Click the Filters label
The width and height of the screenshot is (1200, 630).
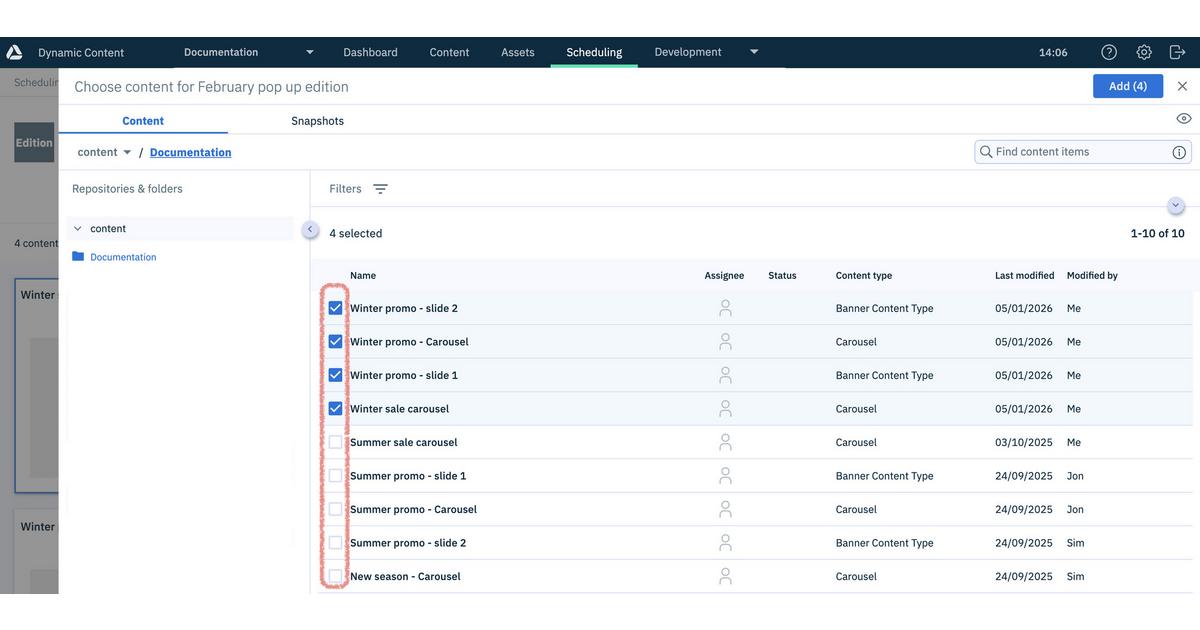click(x=345, y=189)
